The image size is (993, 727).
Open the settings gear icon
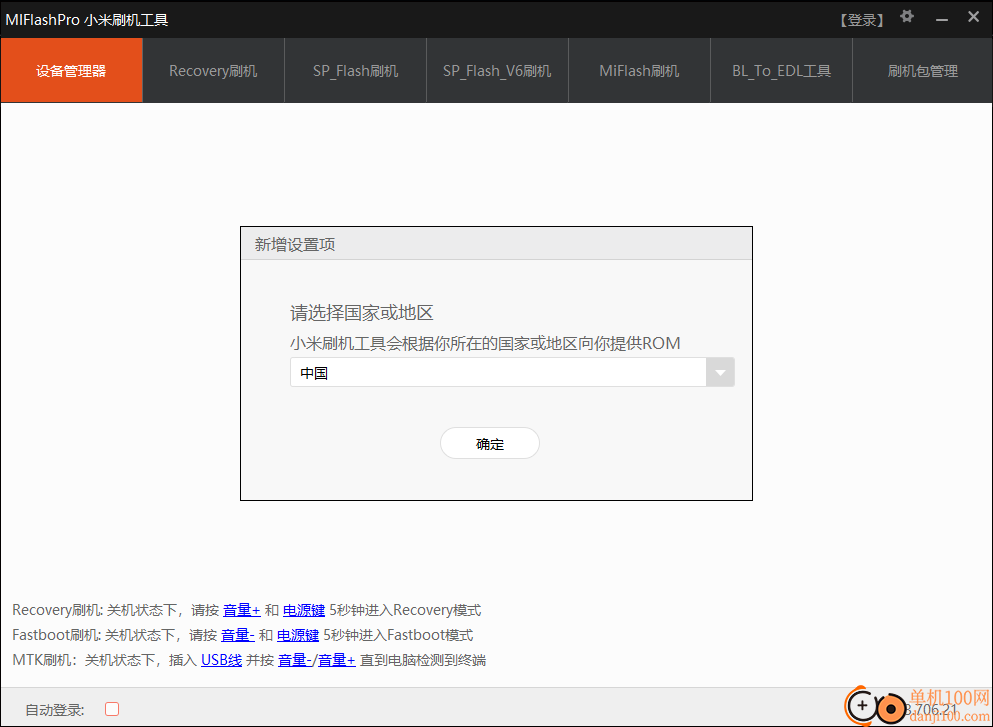click(907, 17)
